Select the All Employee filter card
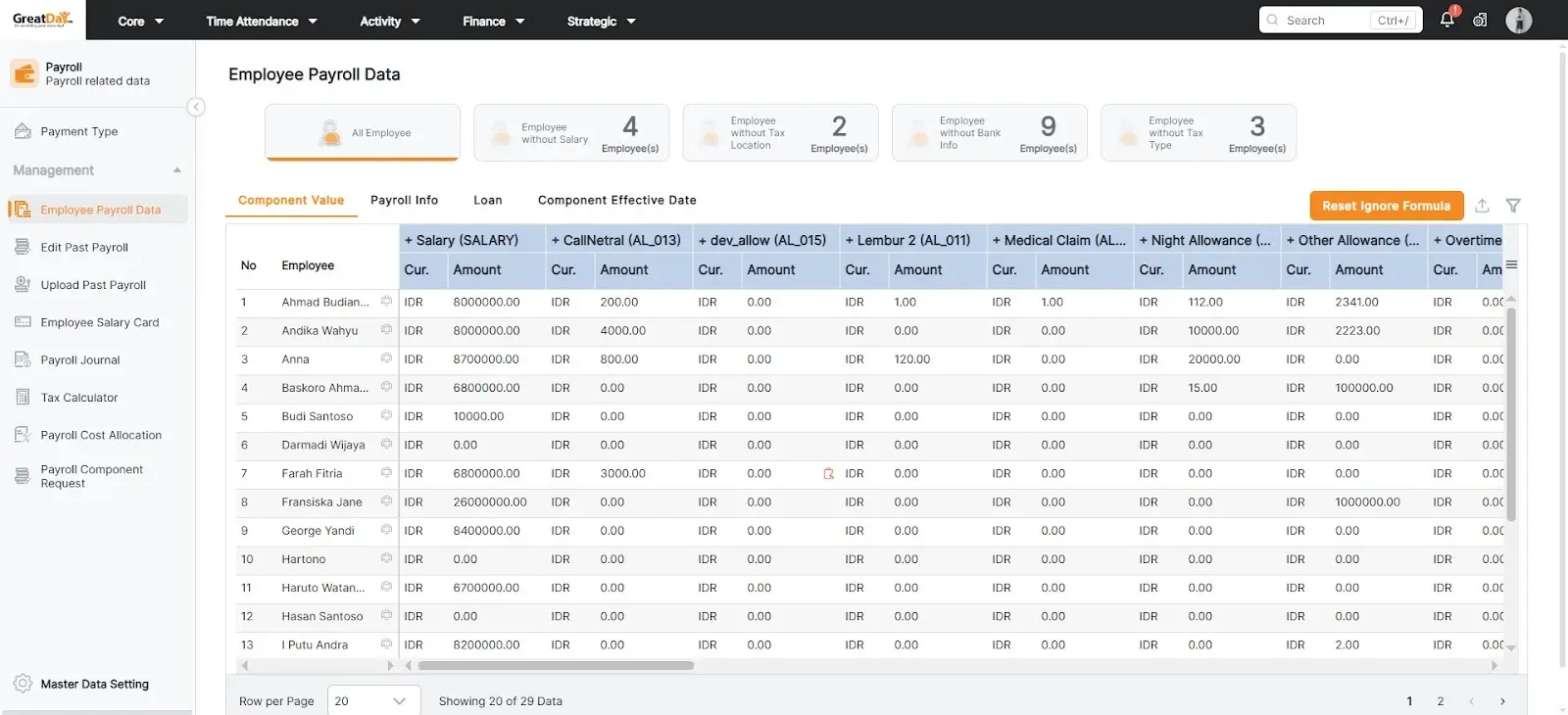The height and width of the screenshot is (715, 1568). tap(363, 133)
